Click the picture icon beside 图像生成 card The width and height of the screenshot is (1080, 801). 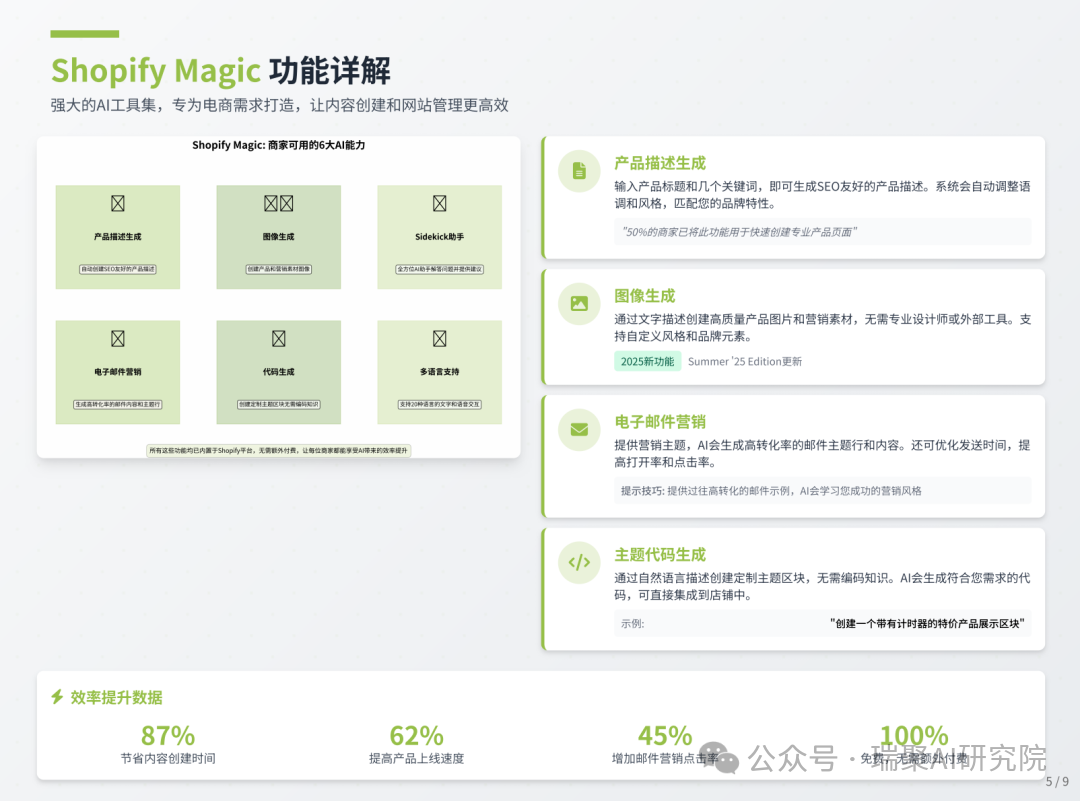click(579, 303)
